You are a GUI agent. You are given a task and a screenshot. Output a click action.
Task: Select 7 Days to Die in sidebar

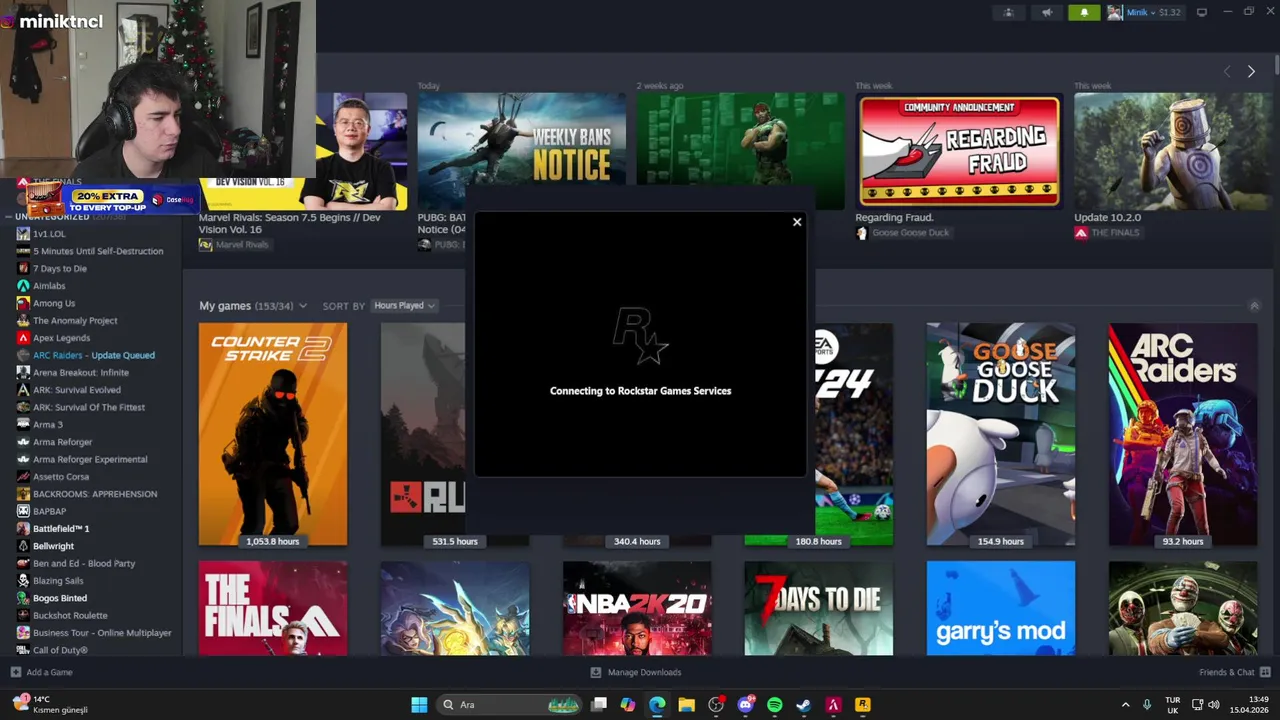click(x=60, y=268)
